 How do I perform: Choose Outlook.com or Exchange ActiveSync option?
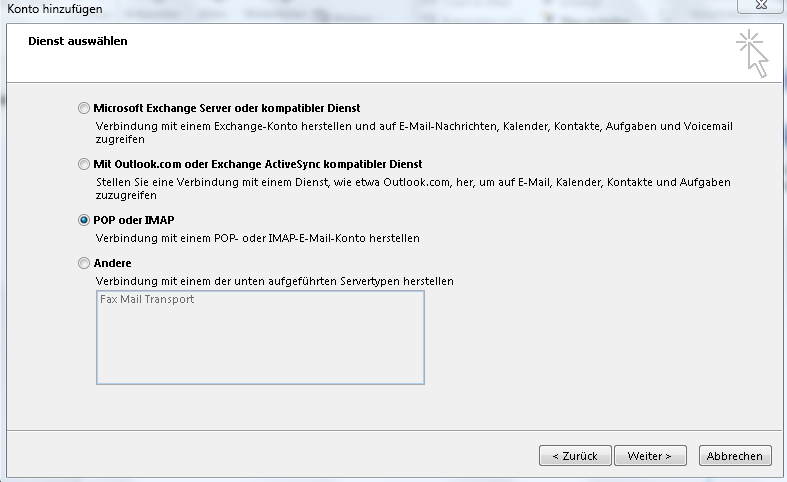(x=84, y=164)
